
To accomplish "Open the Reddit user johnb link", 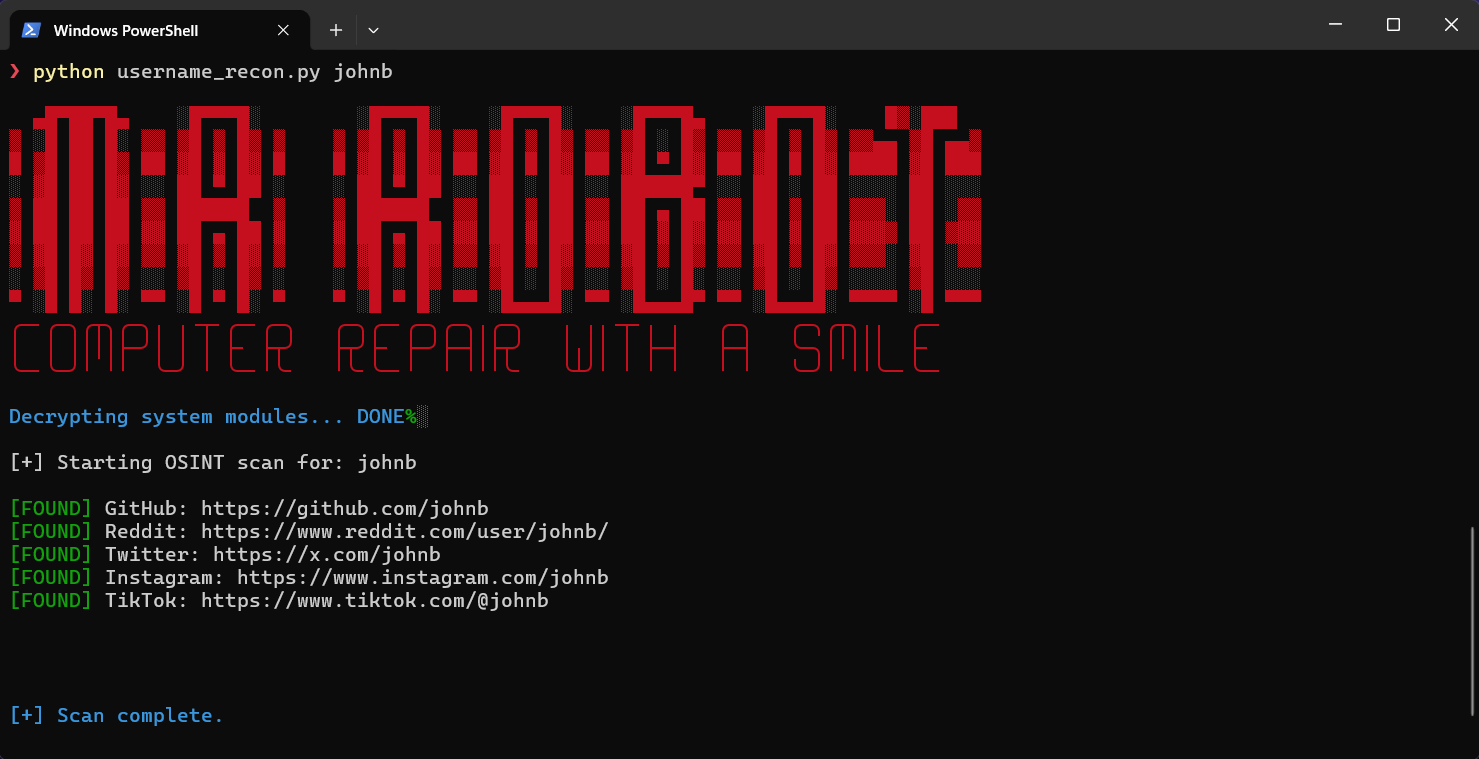I will tap(405, 531).
